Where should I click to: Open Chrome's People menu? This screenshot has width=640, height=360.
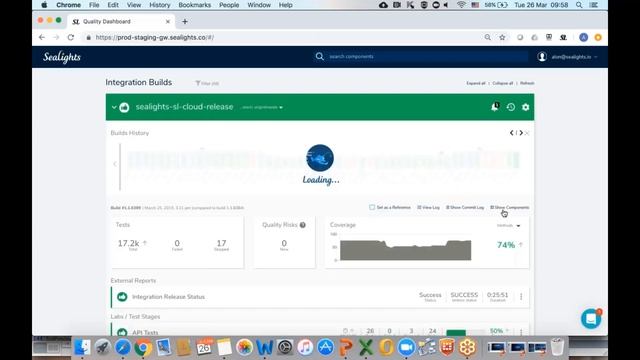point(229,5)
